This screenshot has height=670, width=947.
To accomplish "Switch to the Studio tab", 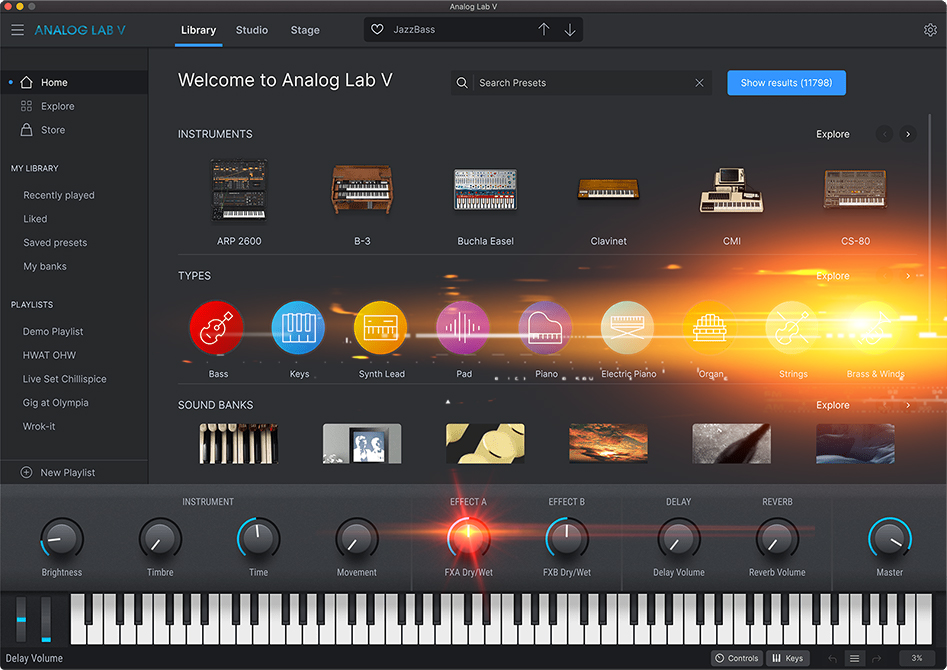I will point(252,30).
